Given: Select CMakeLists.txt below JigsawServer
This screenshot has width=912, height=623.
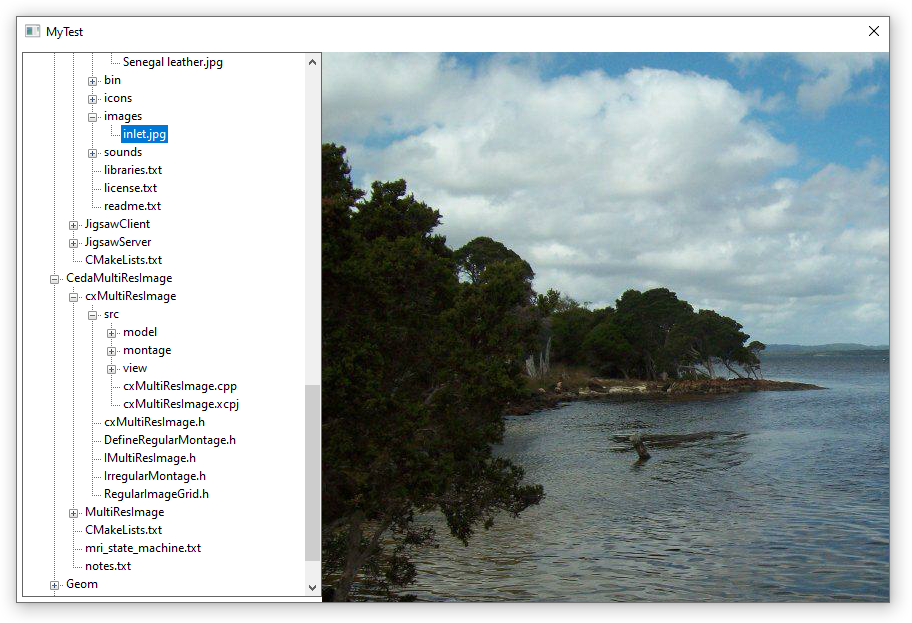Looking at the screenshot, I should tap(123, 260).
